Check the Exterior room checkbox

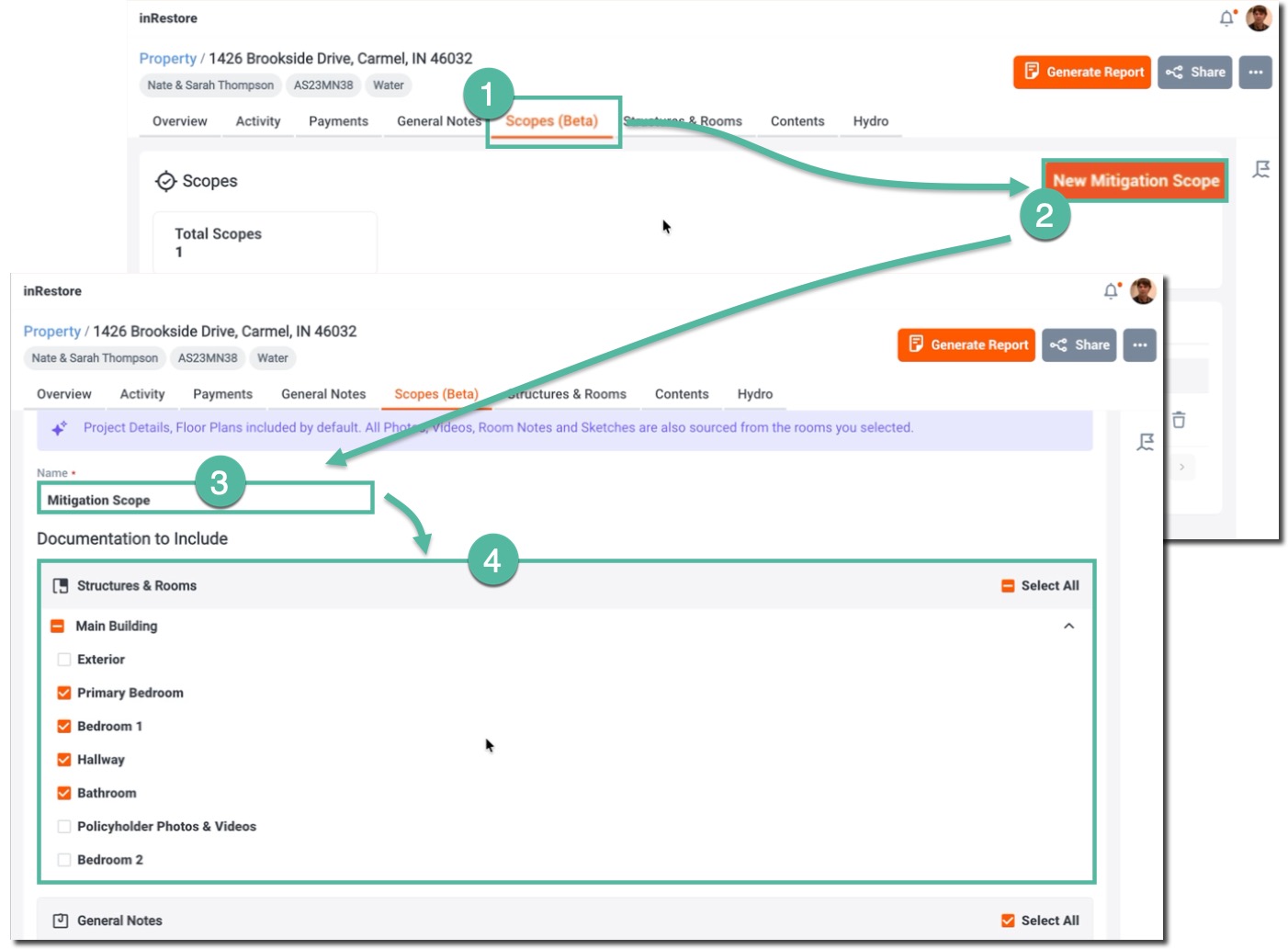(64, 660)
